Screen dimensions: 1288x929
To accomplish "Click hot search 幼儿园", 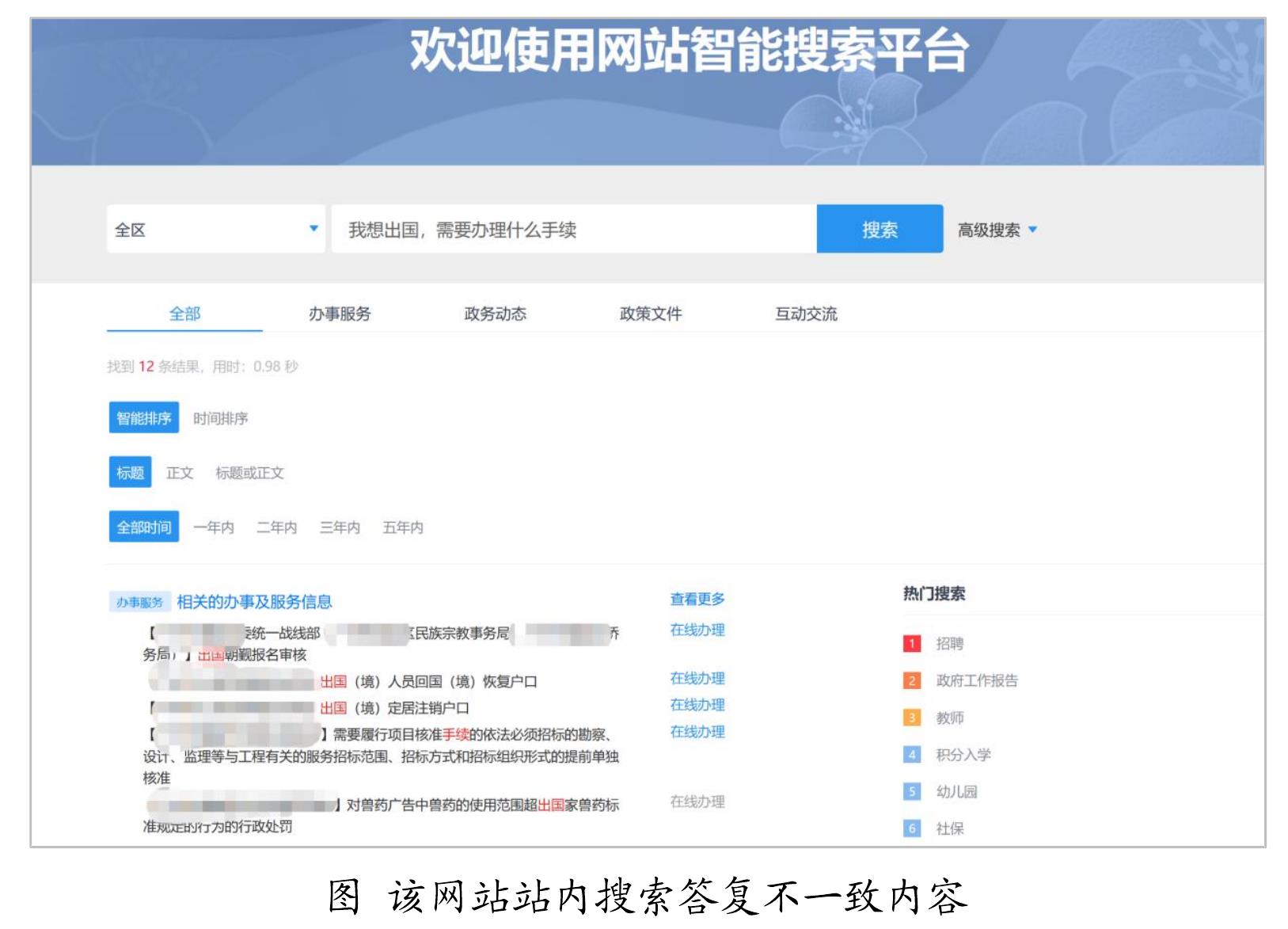I will [956, 792].
